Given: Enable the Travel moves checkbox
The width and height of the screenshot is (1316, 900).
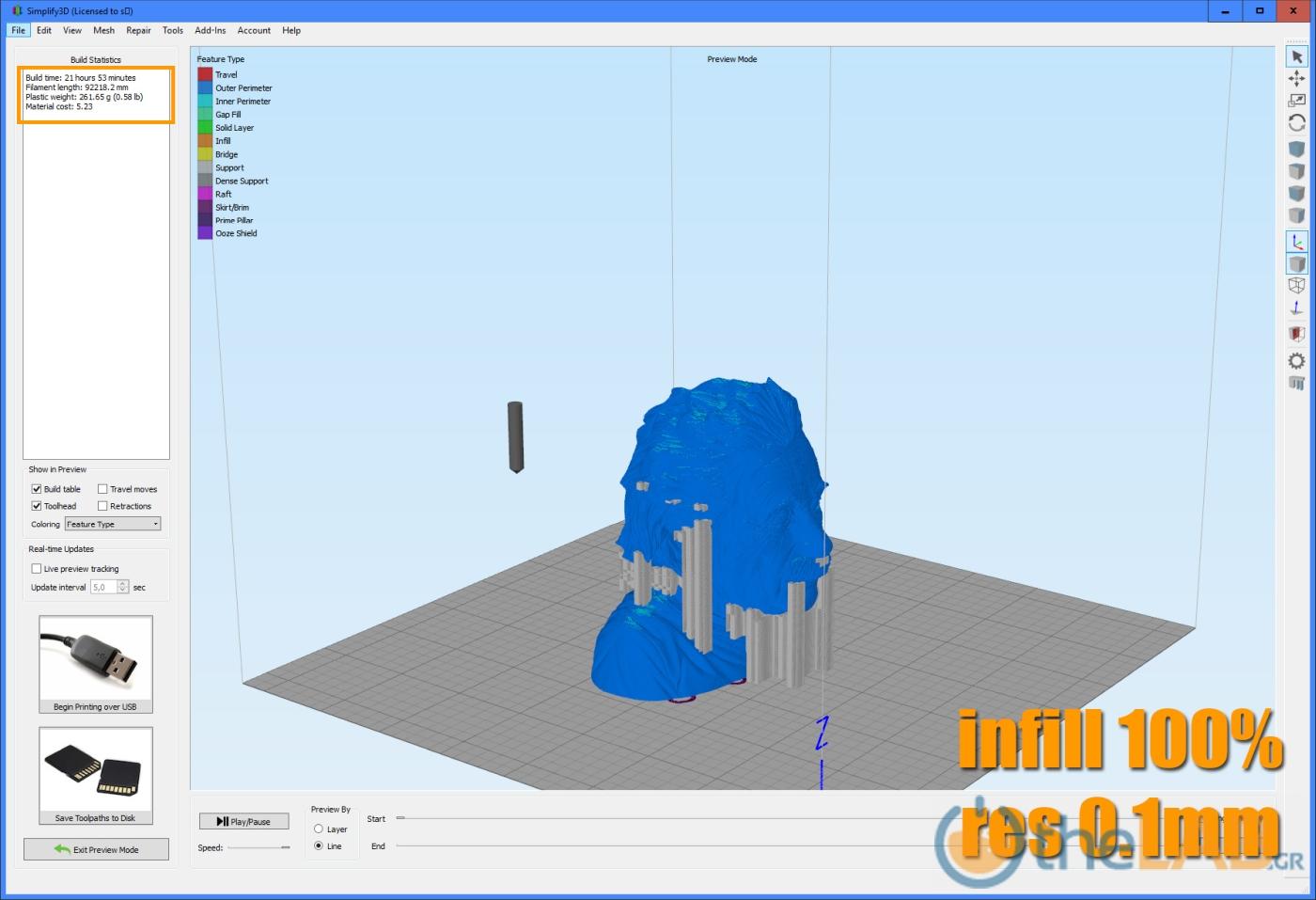Looking at the screenshot, I should [102, 489].
